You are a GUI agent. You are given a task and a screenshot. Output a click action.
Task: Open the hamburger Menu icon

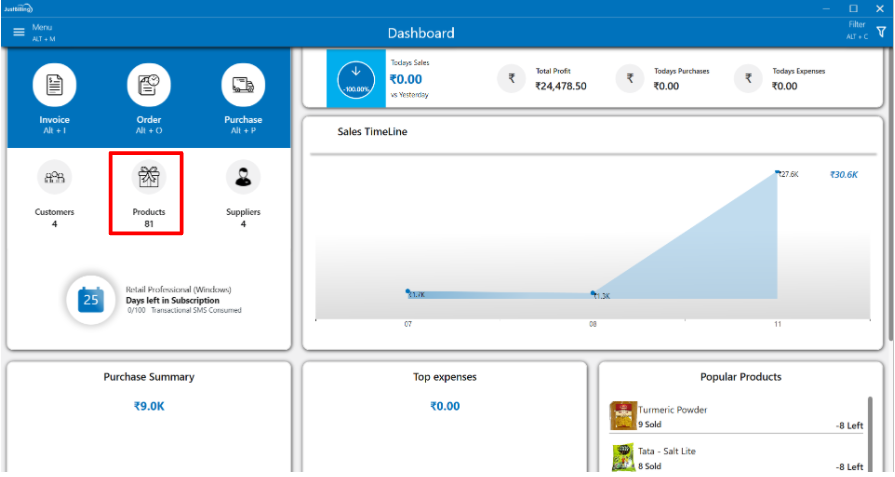[x=18, y=32]
